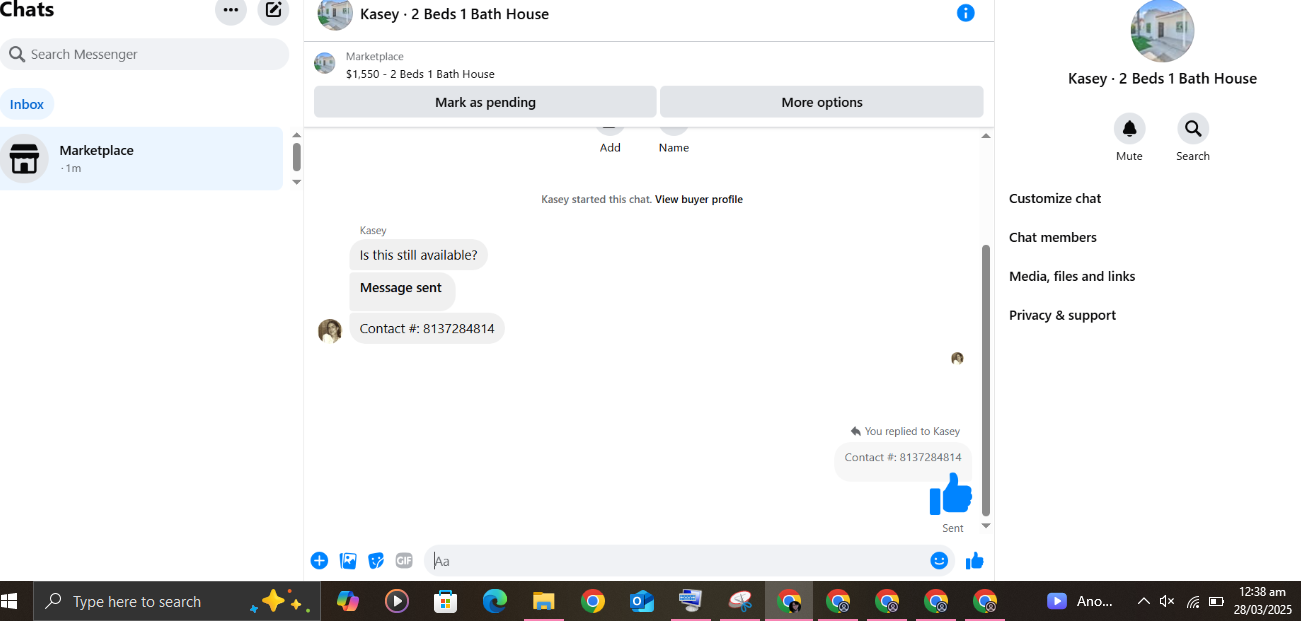
Task: Focus the Search Messenger field
Action: [x=145, y=54]
